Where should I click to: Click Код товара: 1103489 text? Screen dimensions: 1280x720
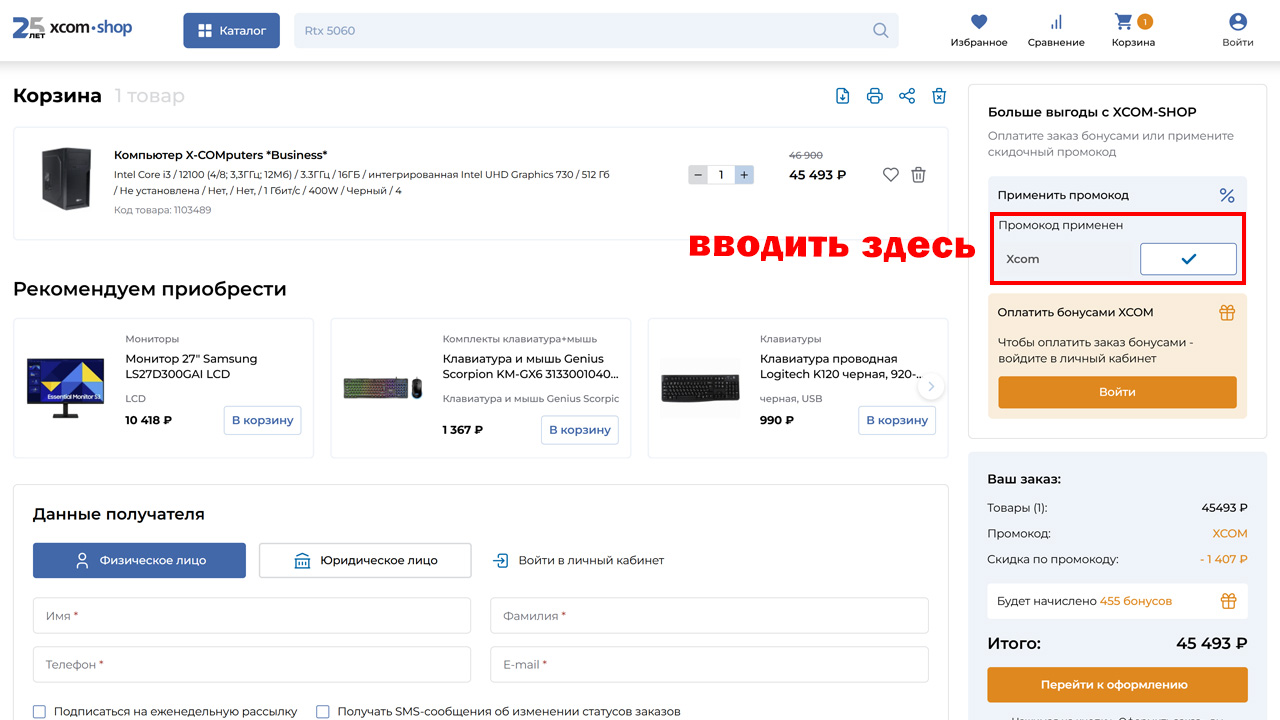(x=162, y=210)
